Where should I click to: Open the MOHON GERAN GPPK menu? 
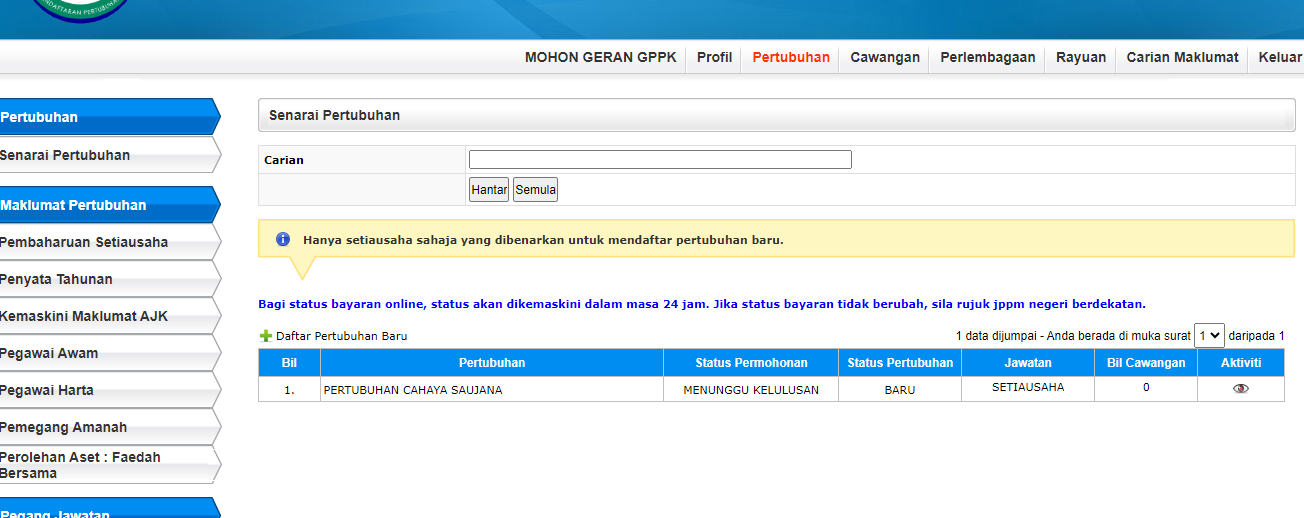600,57
